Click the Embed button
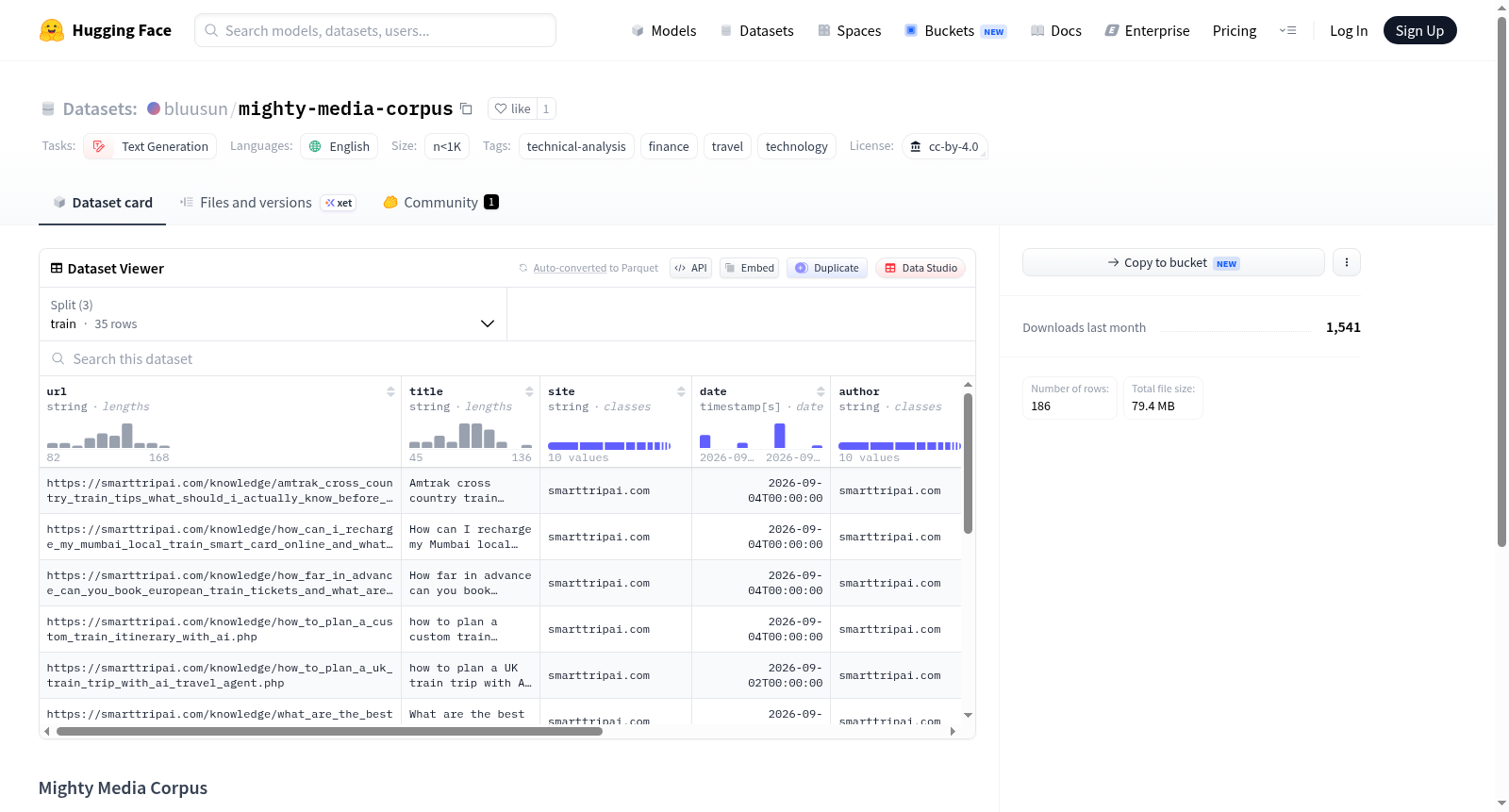The image size is (1509, 812). (x=749, y=268)
